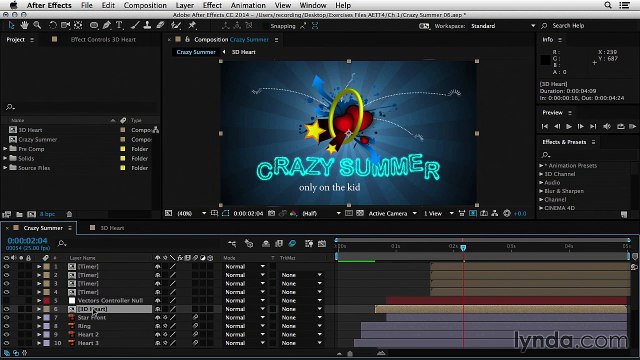This screenshot has height=360, width=640.
Task: Select the Hand tool
Action: pos(24,25)
